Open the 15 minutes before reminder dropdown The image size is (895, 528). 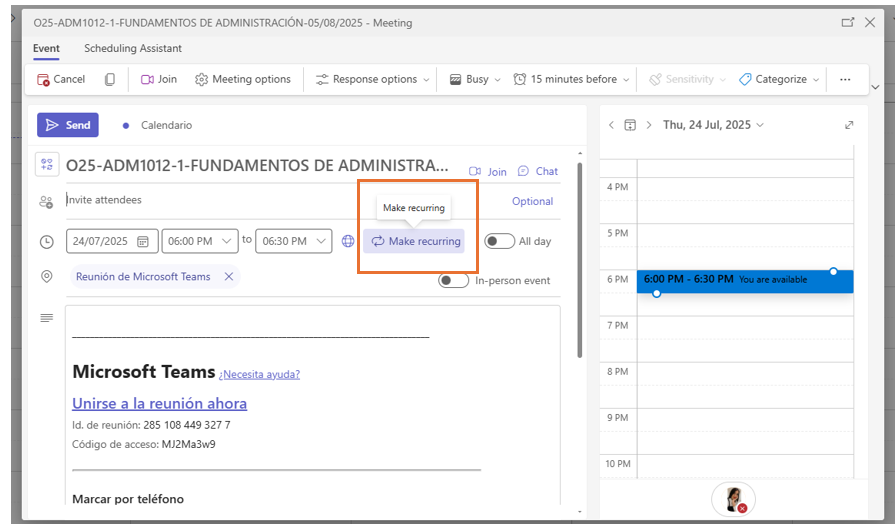coord(571,79)
